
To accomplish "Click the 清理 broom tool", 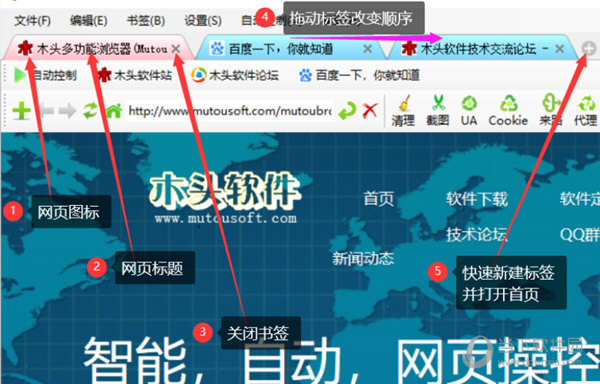I will (403, 111).
